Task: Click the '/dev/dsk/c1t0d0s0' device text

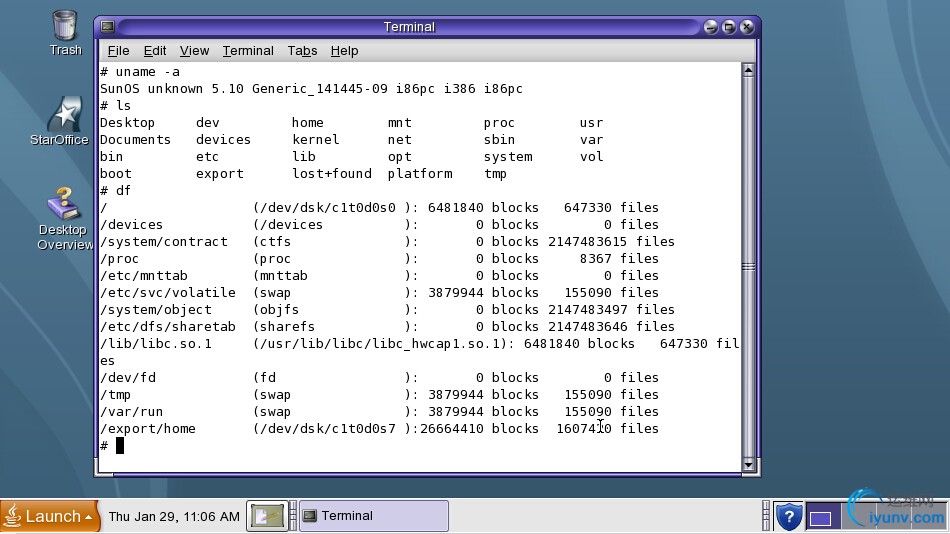Action: (x=327, y=207)
